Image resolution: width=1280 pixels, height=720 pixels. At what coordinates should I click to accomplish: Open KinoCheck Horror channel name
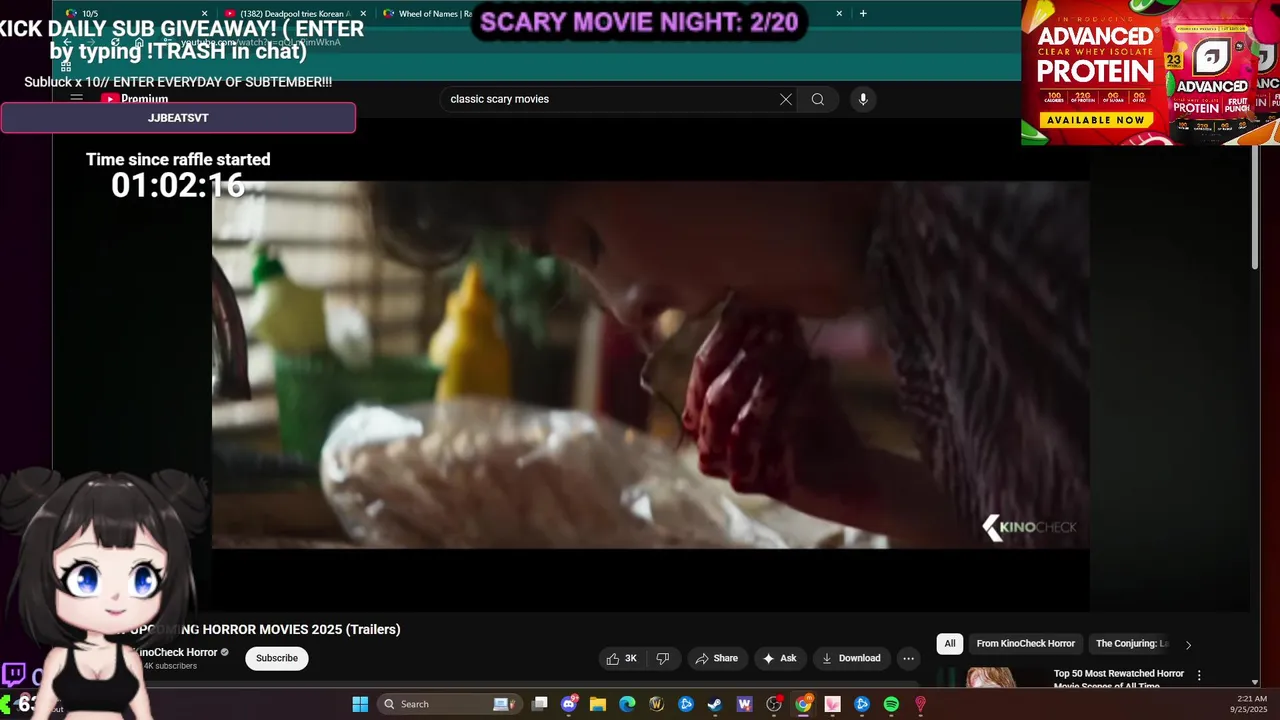click(x=177, y=652)
